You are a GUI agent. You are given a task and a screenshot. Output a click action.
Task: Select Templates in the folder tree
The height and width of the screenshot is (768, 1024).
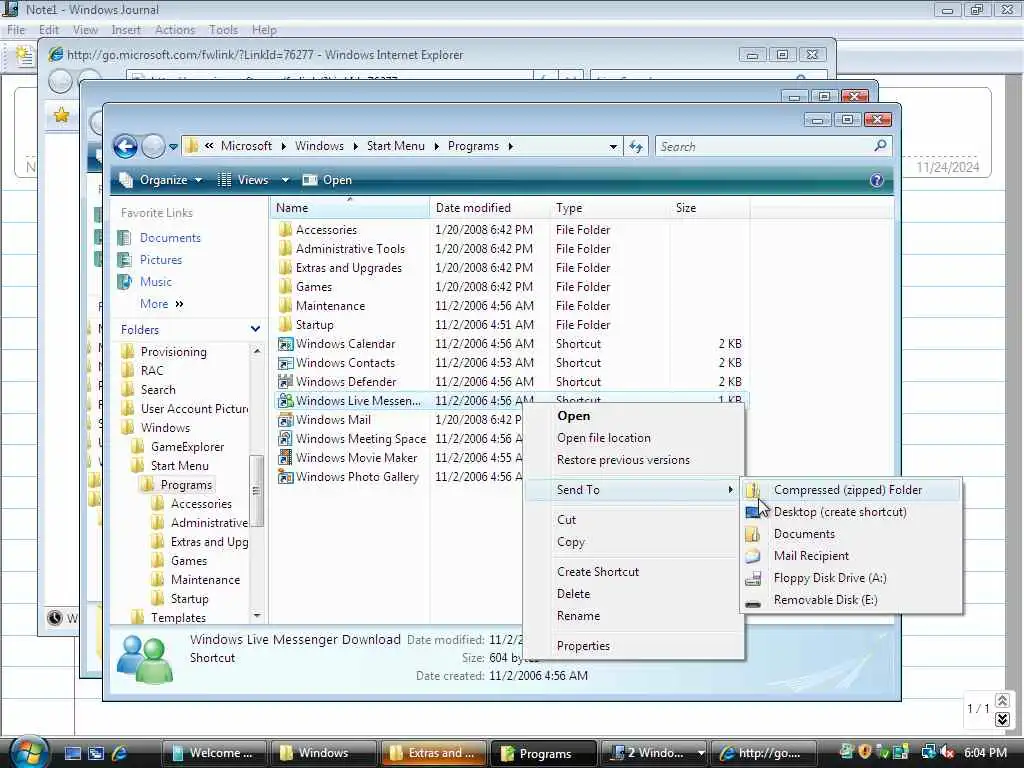coord(178,618)
